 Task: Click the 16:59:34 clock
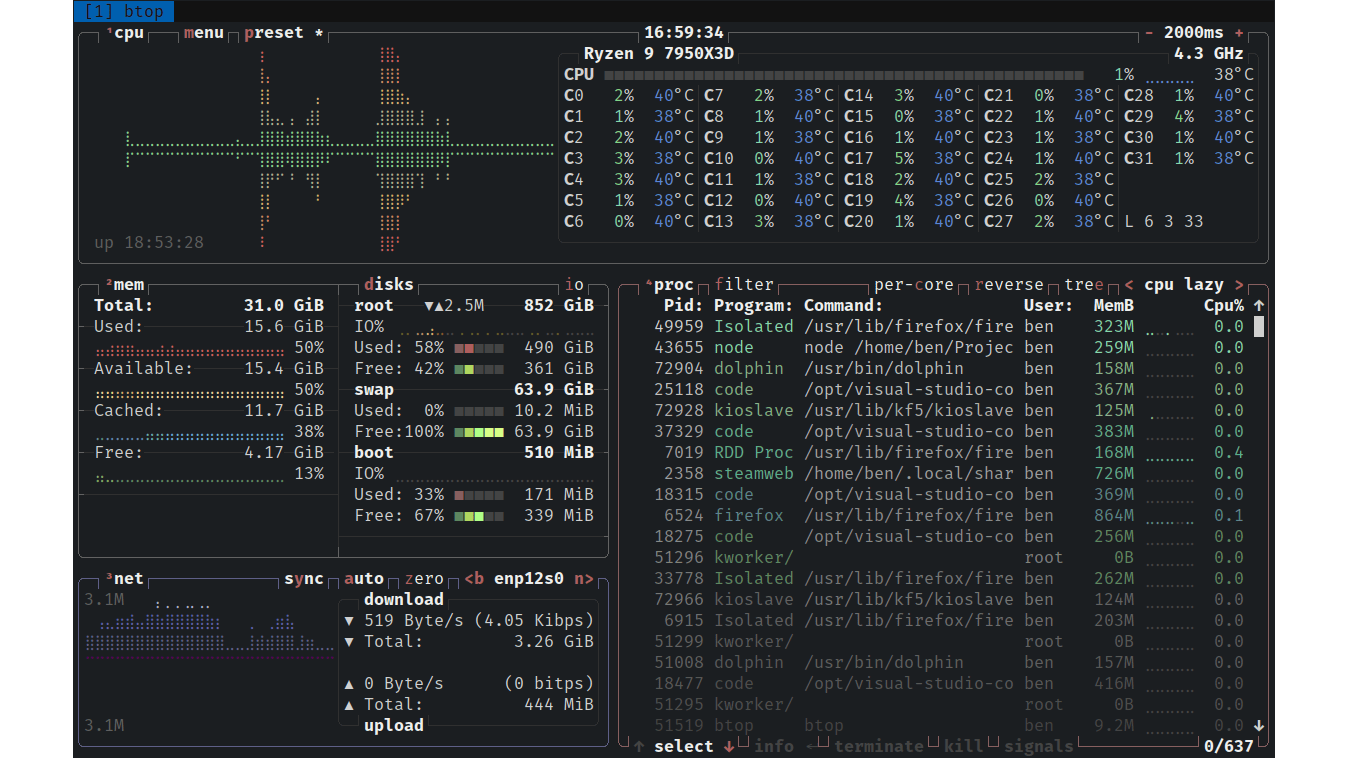684,33
